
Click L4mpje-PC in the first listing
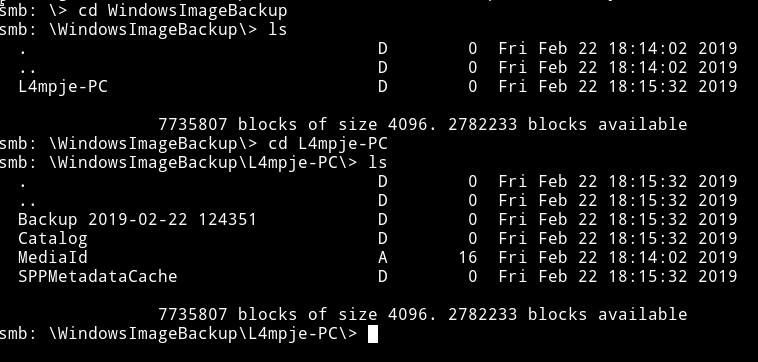click(63, 87)
